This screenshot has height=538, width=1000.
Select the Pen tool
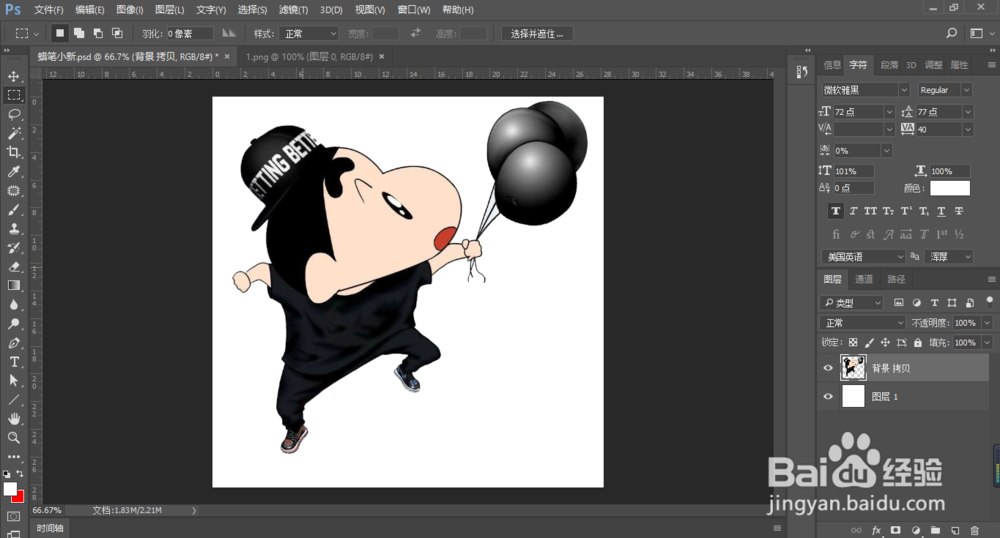point(13,343)
